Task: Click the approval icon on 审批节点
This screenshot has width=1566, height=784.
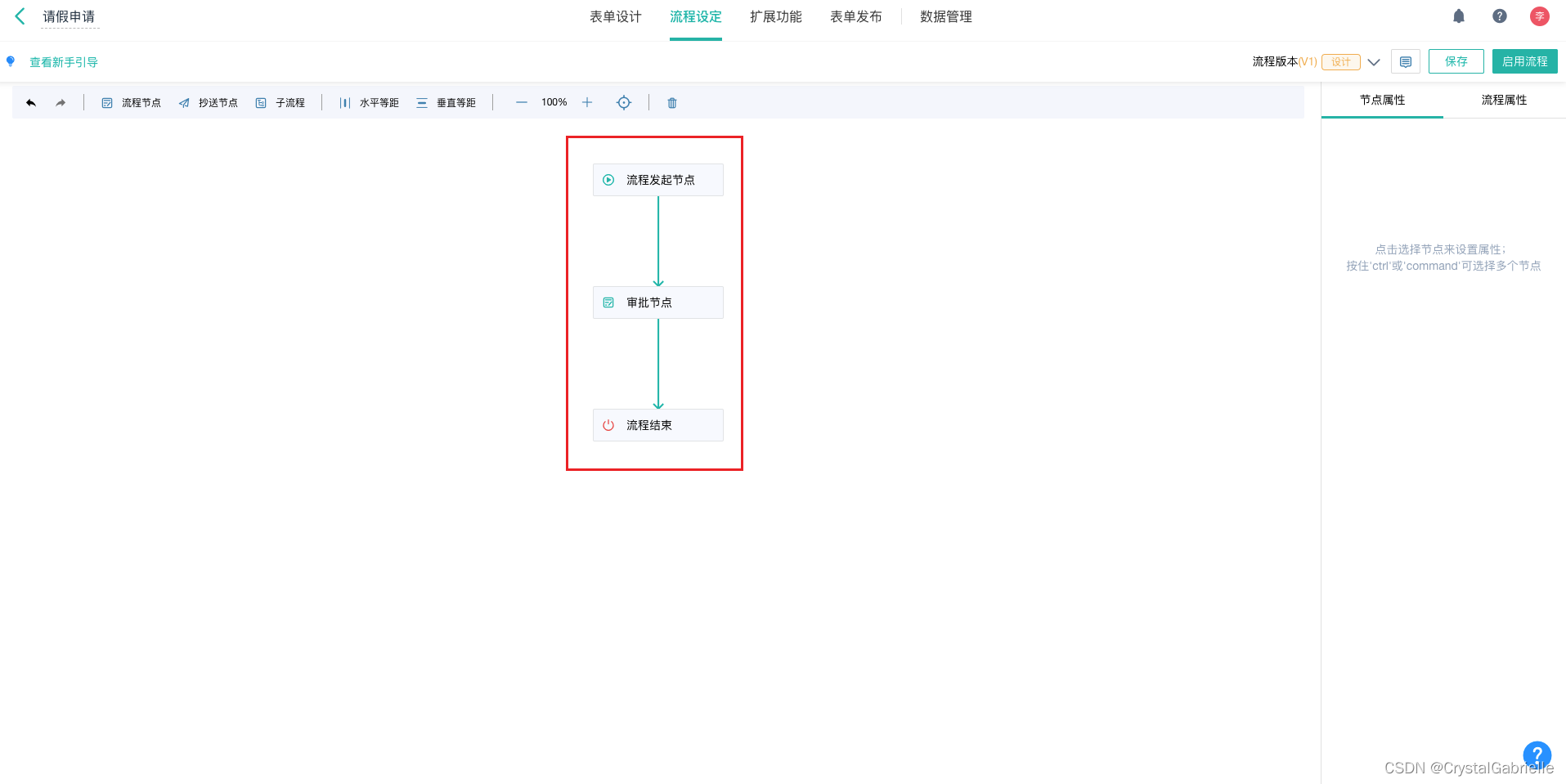Action: [x=608, y=302]
